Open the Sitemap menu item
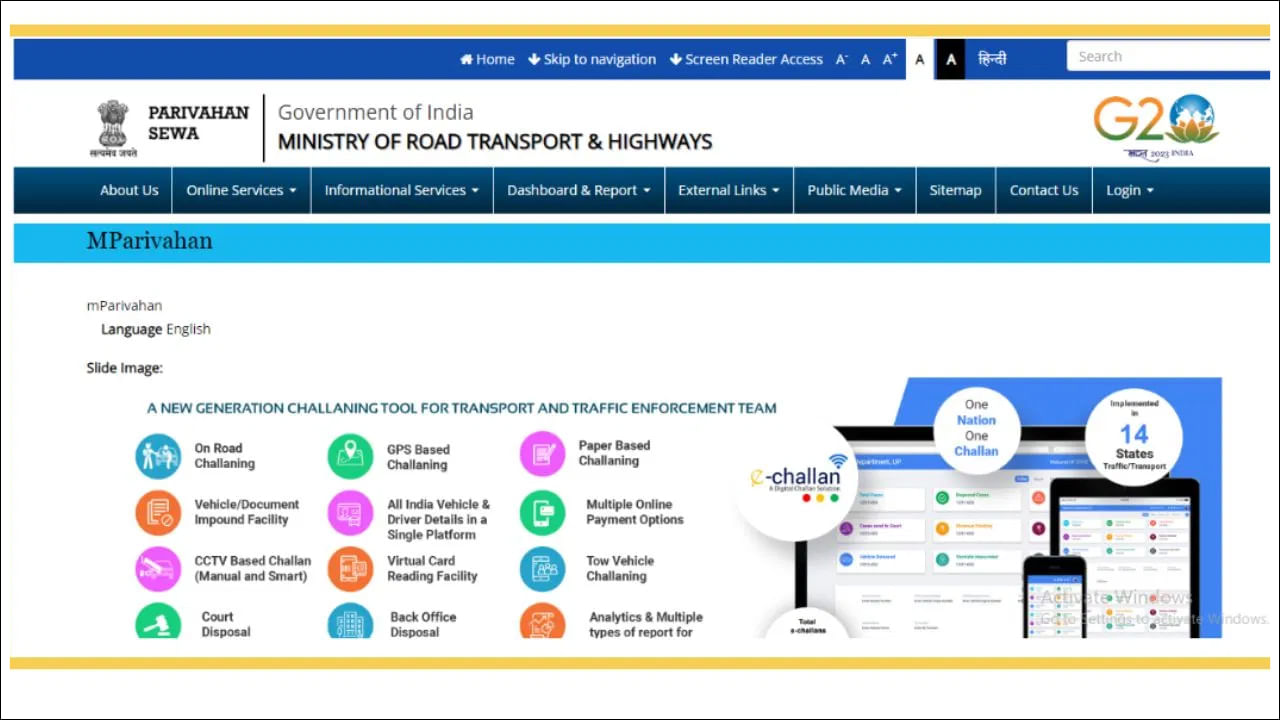Viewport: 1280px width, 720px height. pos(955,190)
